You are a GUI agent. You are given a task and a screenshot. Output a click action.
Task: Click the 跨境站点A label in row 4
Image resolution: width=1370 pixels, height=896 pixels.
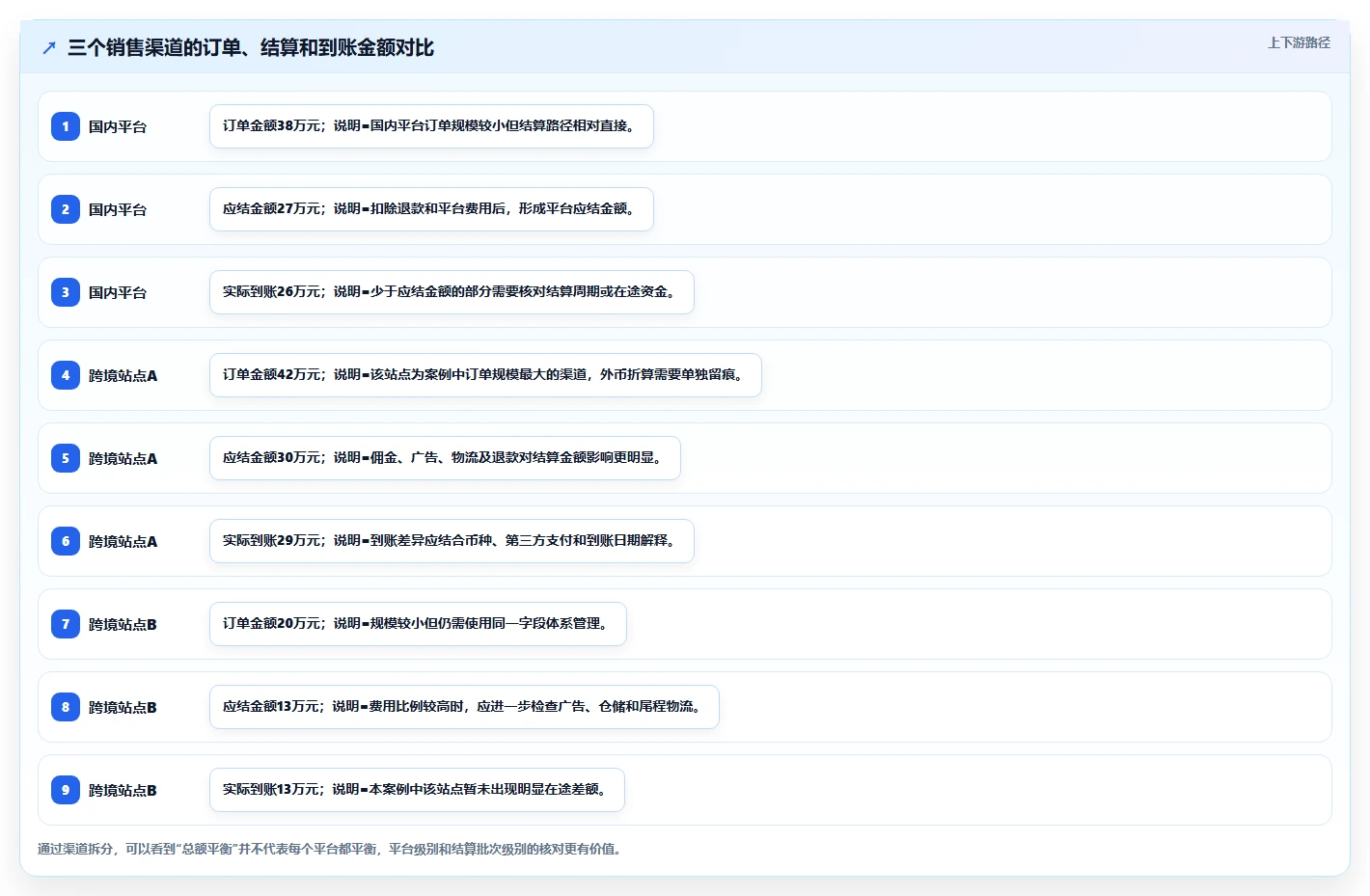[x=123, y=375]
